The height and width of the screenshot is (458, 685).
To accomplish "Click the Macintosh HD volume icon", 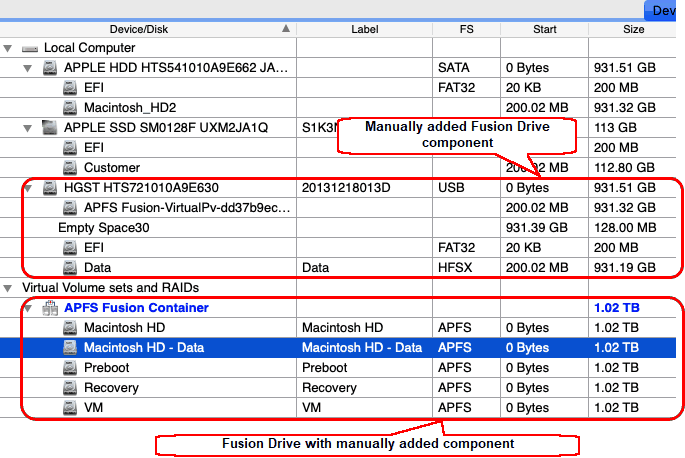I will [x=69, y=328].
